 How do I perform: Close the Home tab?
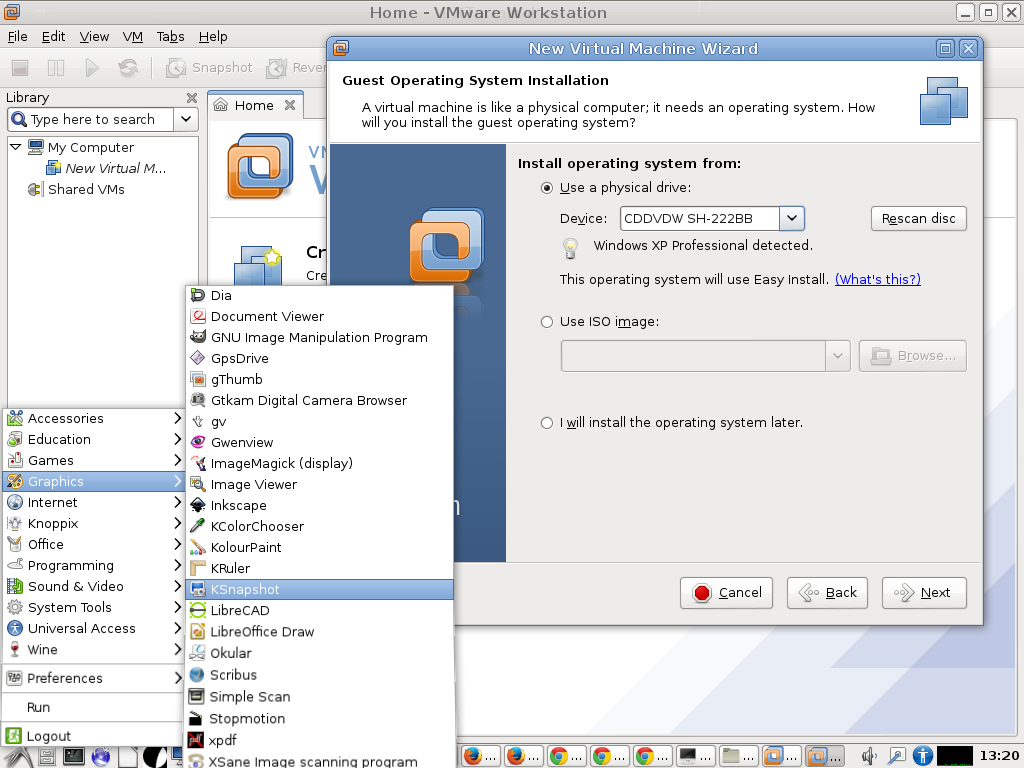290,104
